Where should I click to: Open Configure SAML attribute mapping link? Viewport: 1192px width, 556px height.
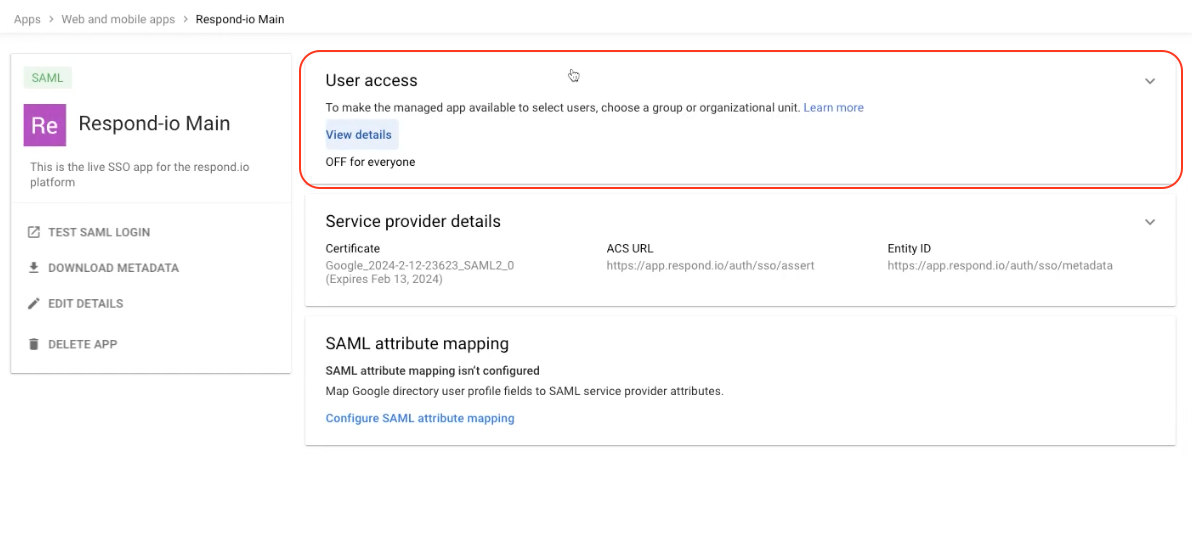point(420,419)
